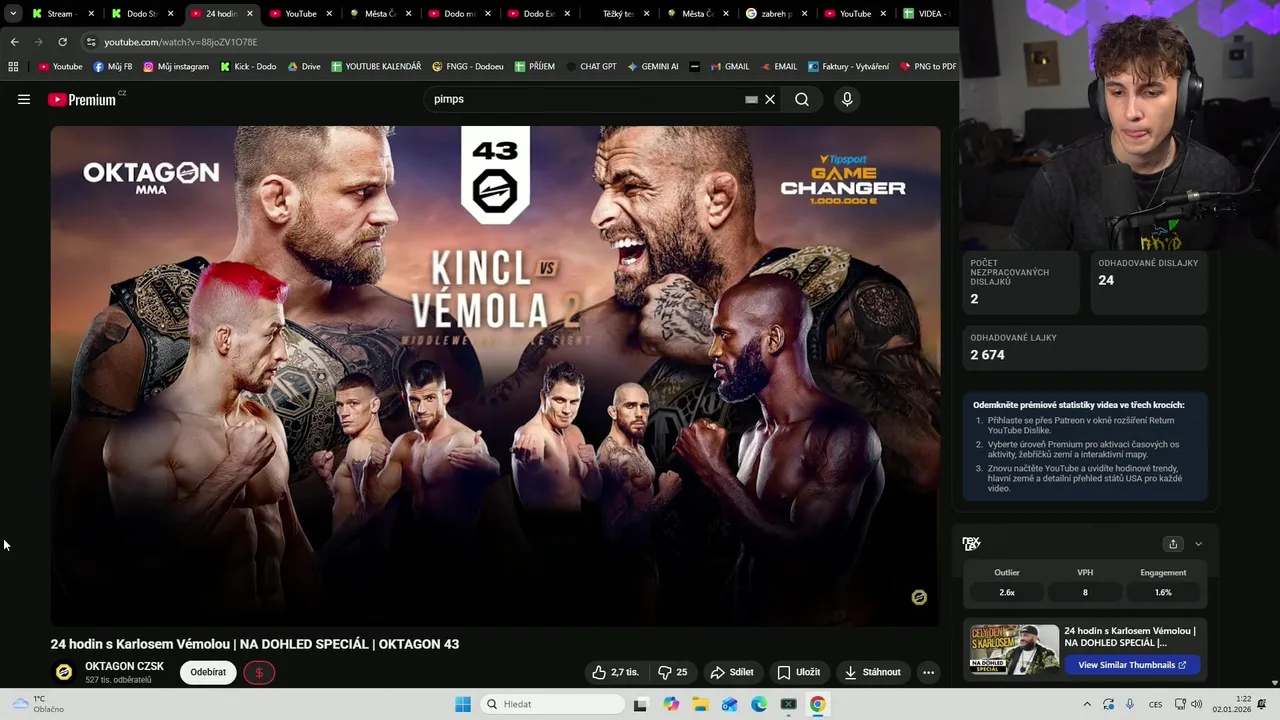
Task: Switch to Těžký tes tab
Action: [x=618, y=14]
